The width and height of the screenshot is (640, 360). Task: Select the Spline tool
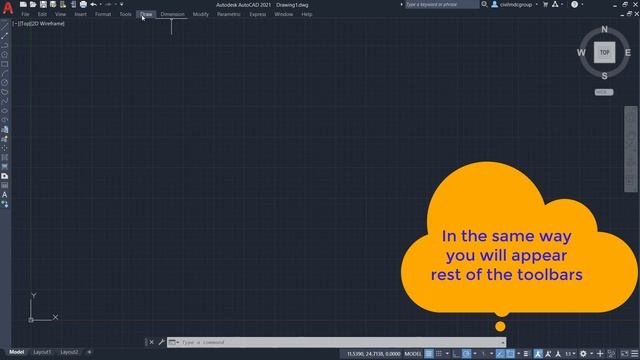[x=4, y=102]
